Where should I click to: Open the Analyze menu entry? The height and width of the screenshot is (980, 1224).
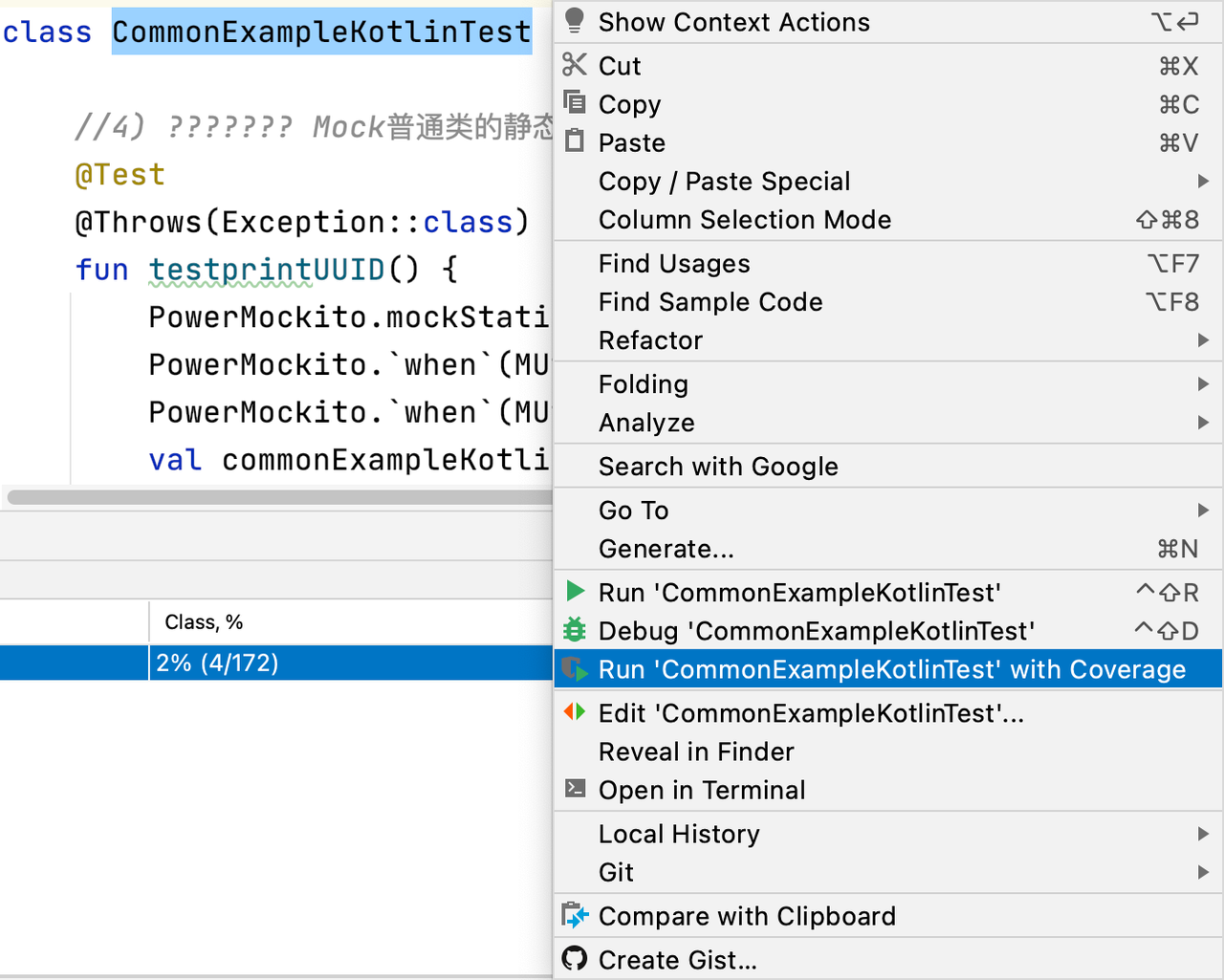[887, 422]
